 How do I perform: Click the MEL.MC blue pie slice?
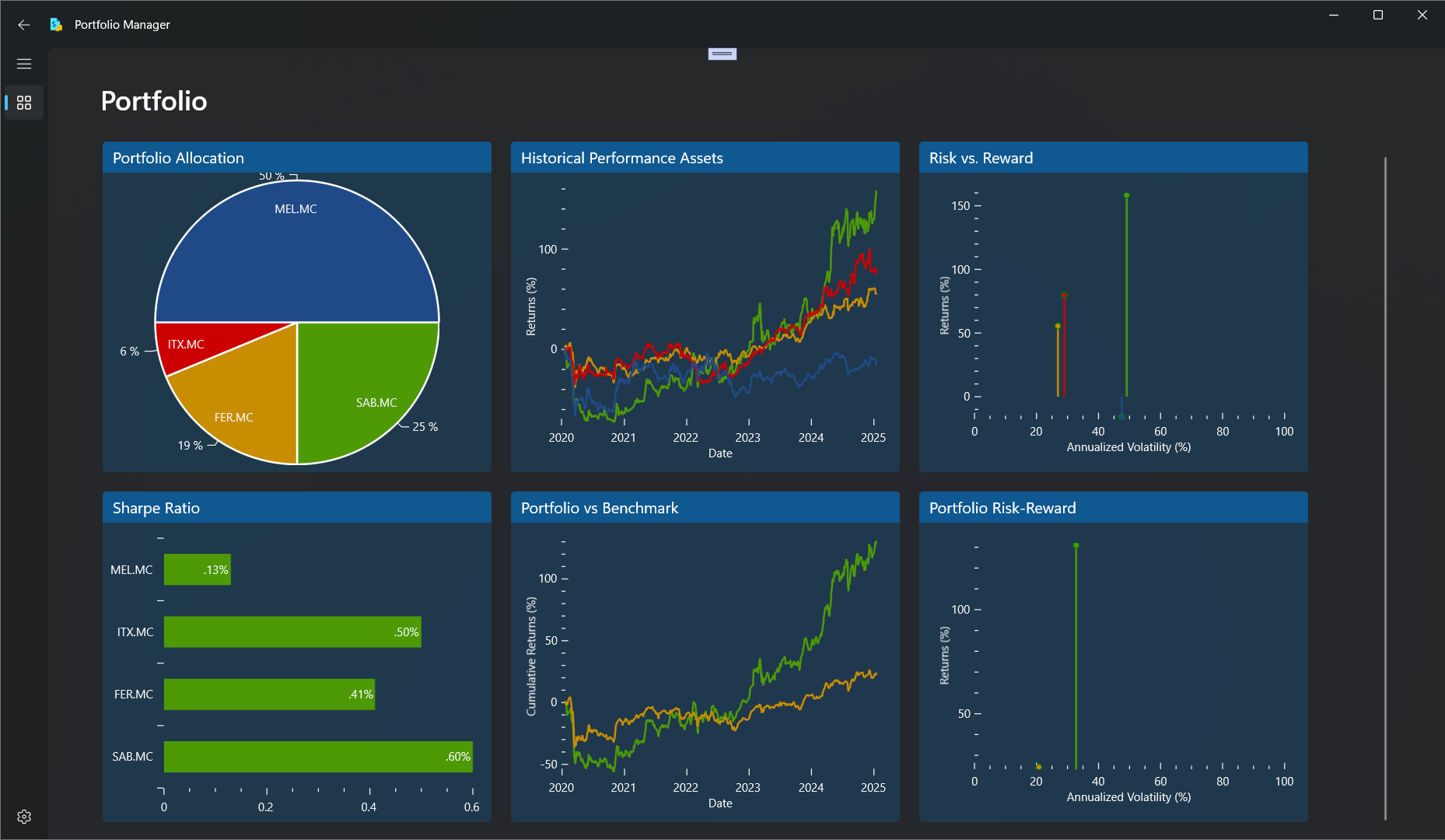click(x=297, y=249)
